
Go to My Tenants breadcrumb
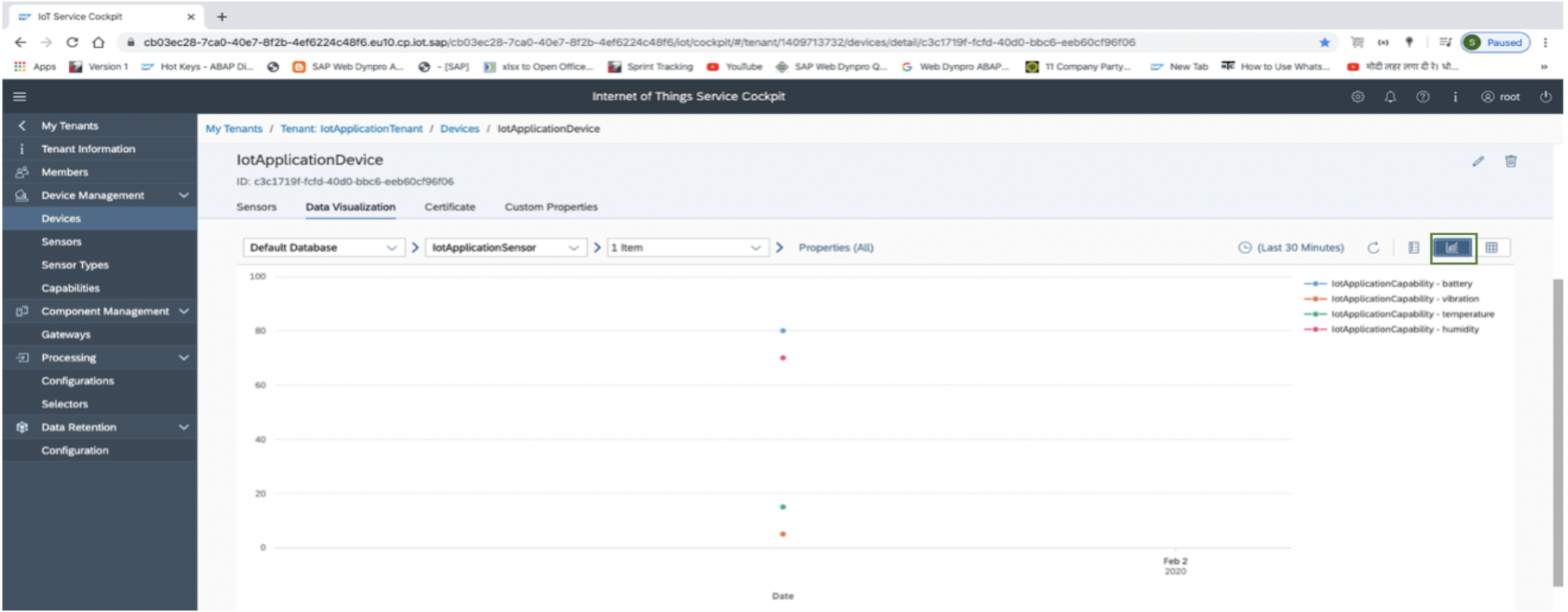[x=234, y=129]
